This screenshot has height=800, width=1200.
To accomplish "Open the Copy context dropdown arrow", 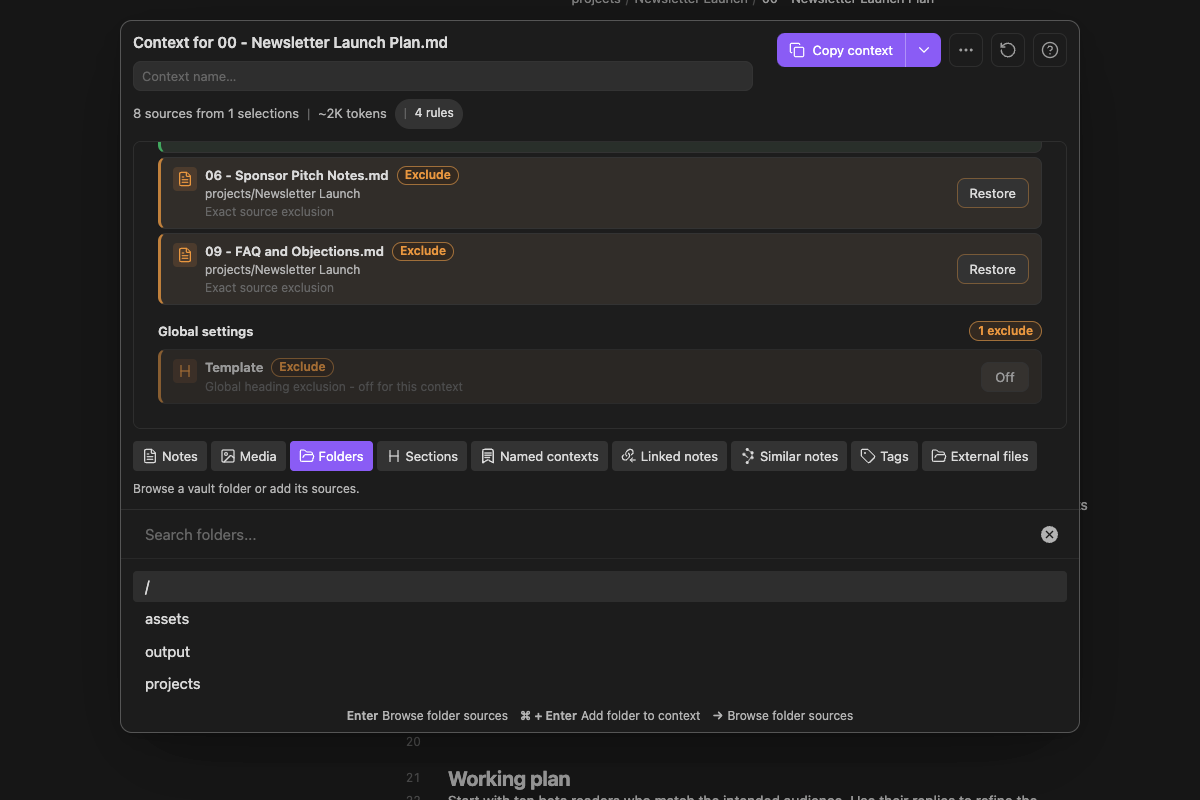I will coord(924,50).
